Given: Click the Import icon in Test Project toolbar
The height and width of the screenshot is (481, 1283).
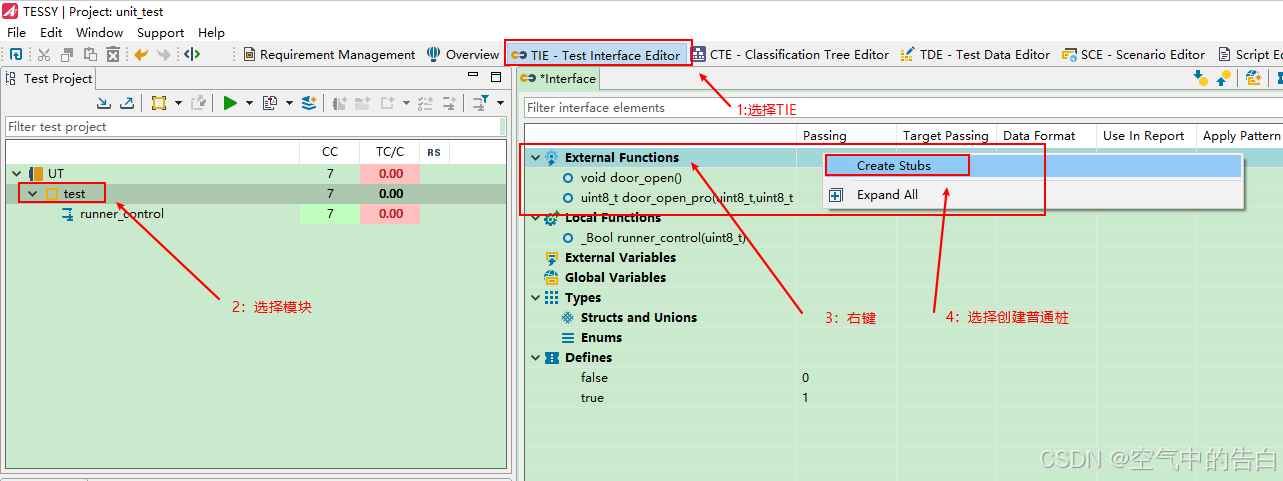Looking at the screenshot, I should point(104,102).
